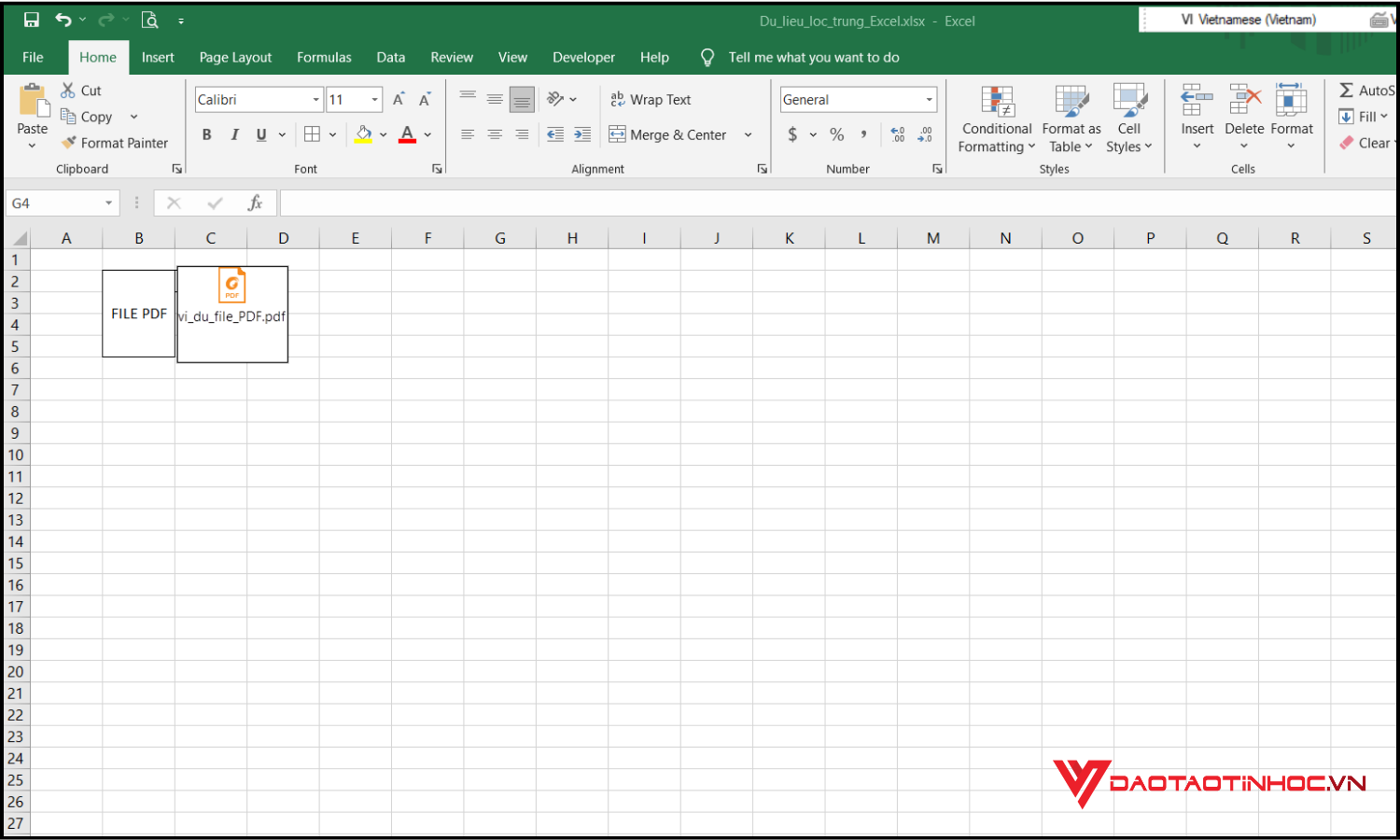Click the Percent Style icon
The image size is (1400, 840).
[837, 134]
